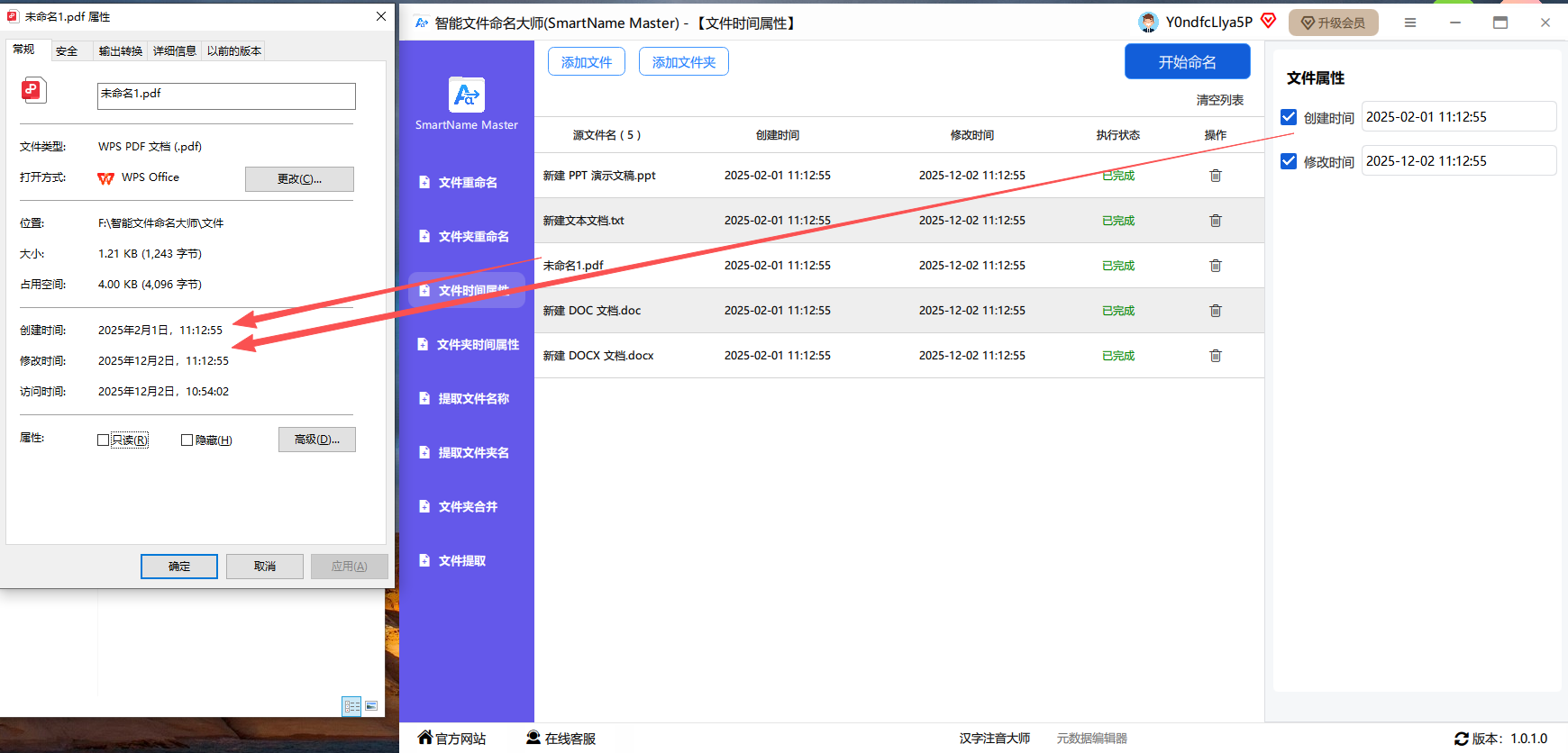
Task: Click trash icon for 新建 DOCX 文档.docx
Action: coord(1215,356)
